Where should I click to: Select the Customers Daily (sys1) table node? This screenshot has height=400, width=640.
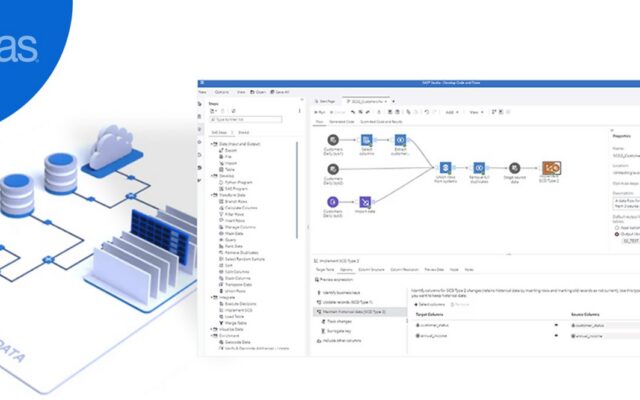(x=333, y=140)
